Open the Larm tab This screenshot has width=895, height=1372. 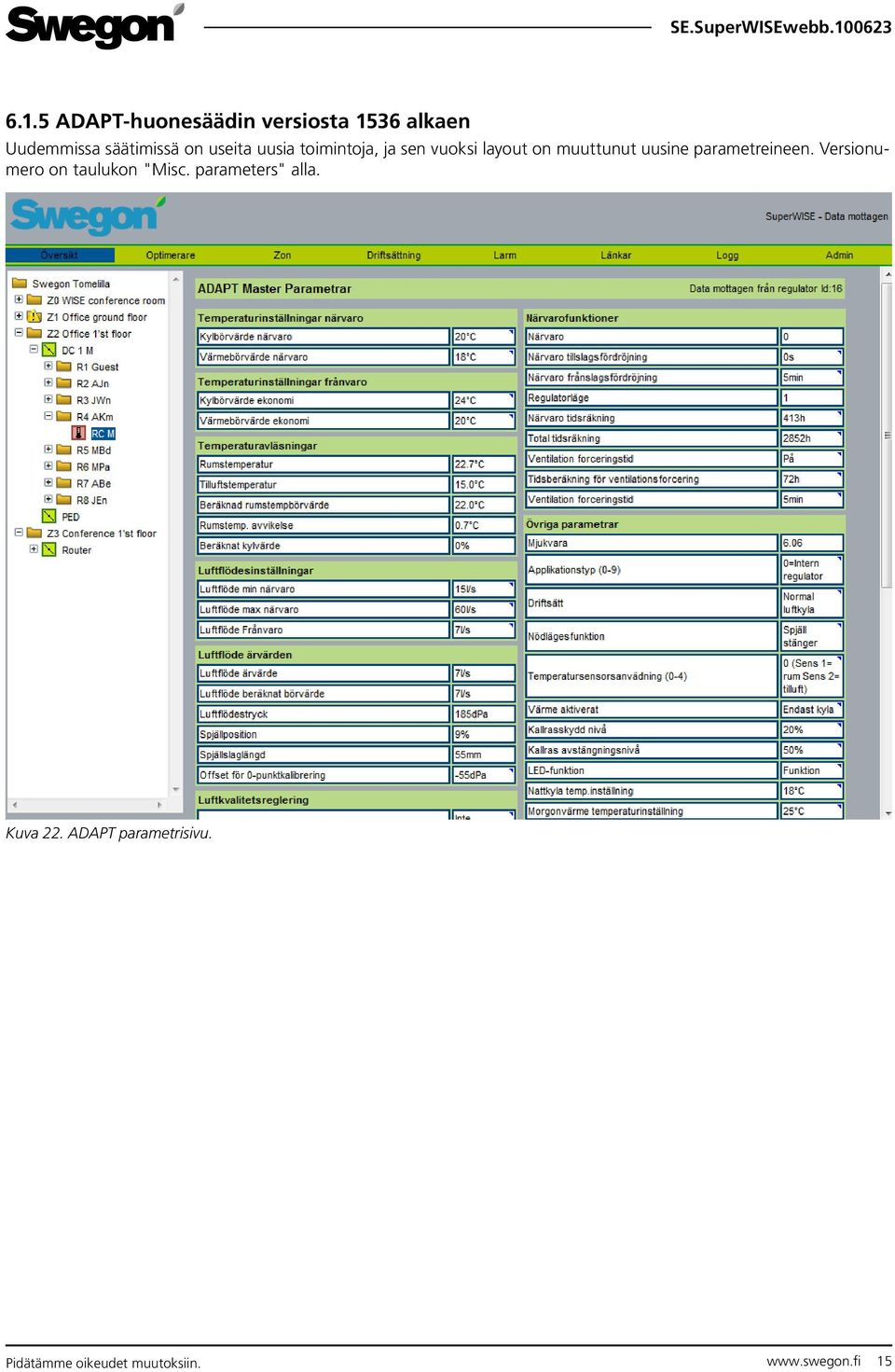pos(505,255)
